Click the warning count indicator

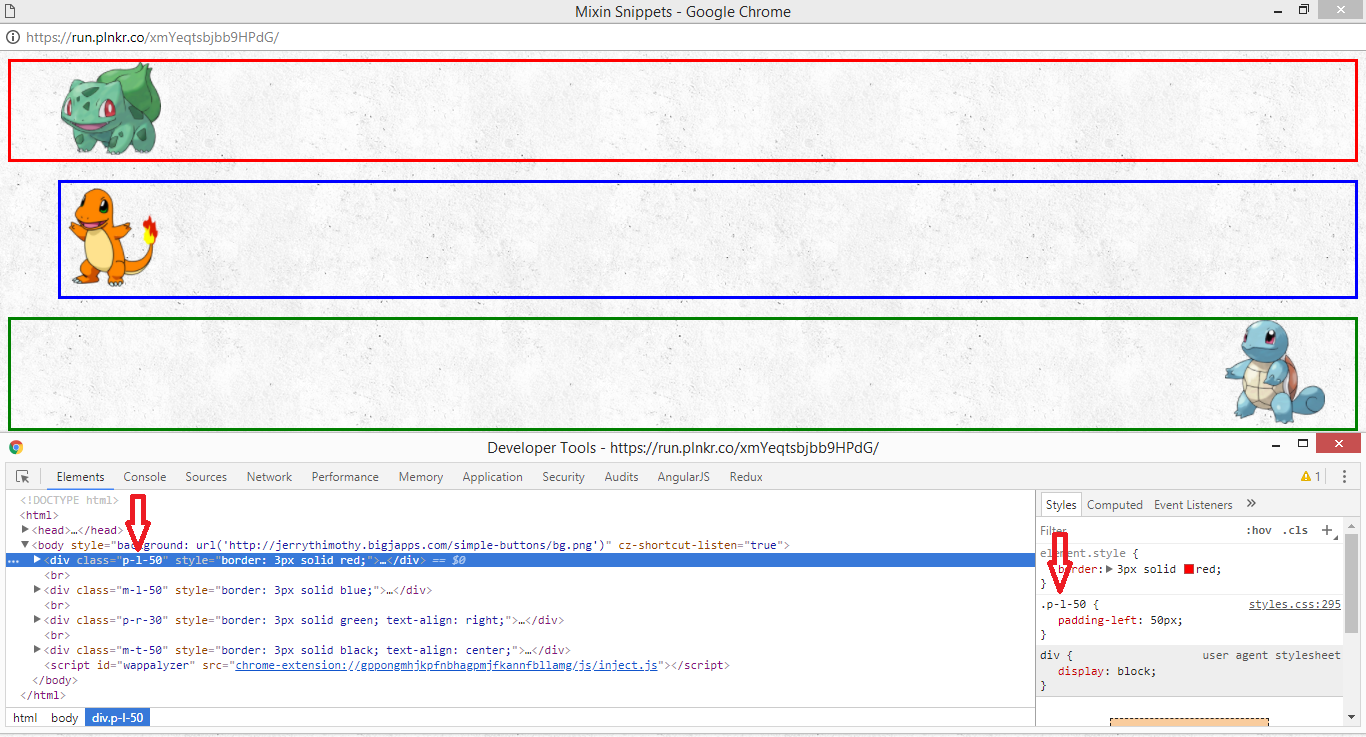(x=1310, y=477)
